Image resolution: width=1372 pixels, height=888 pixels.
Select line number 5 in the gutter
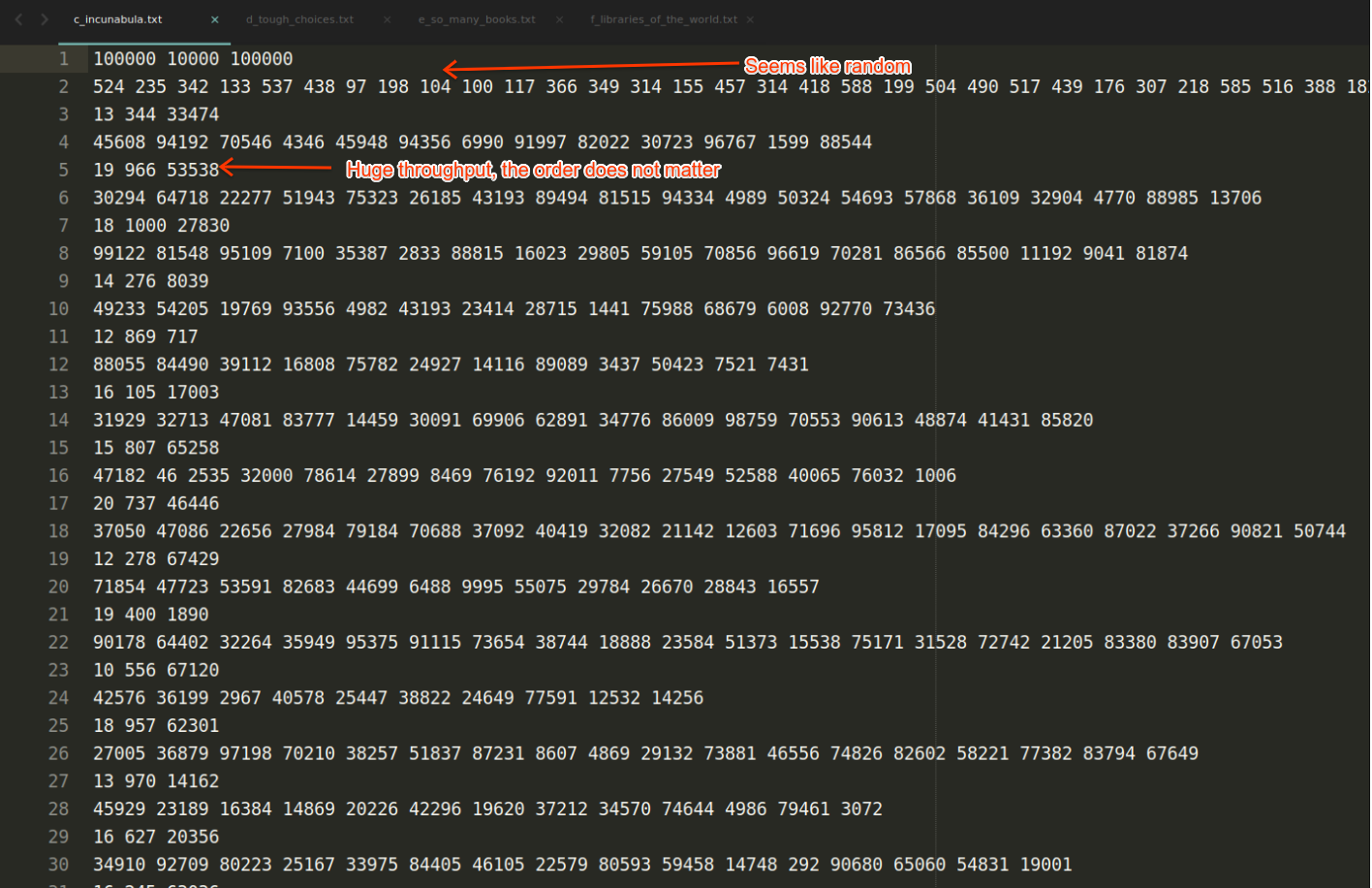[62, 169]
